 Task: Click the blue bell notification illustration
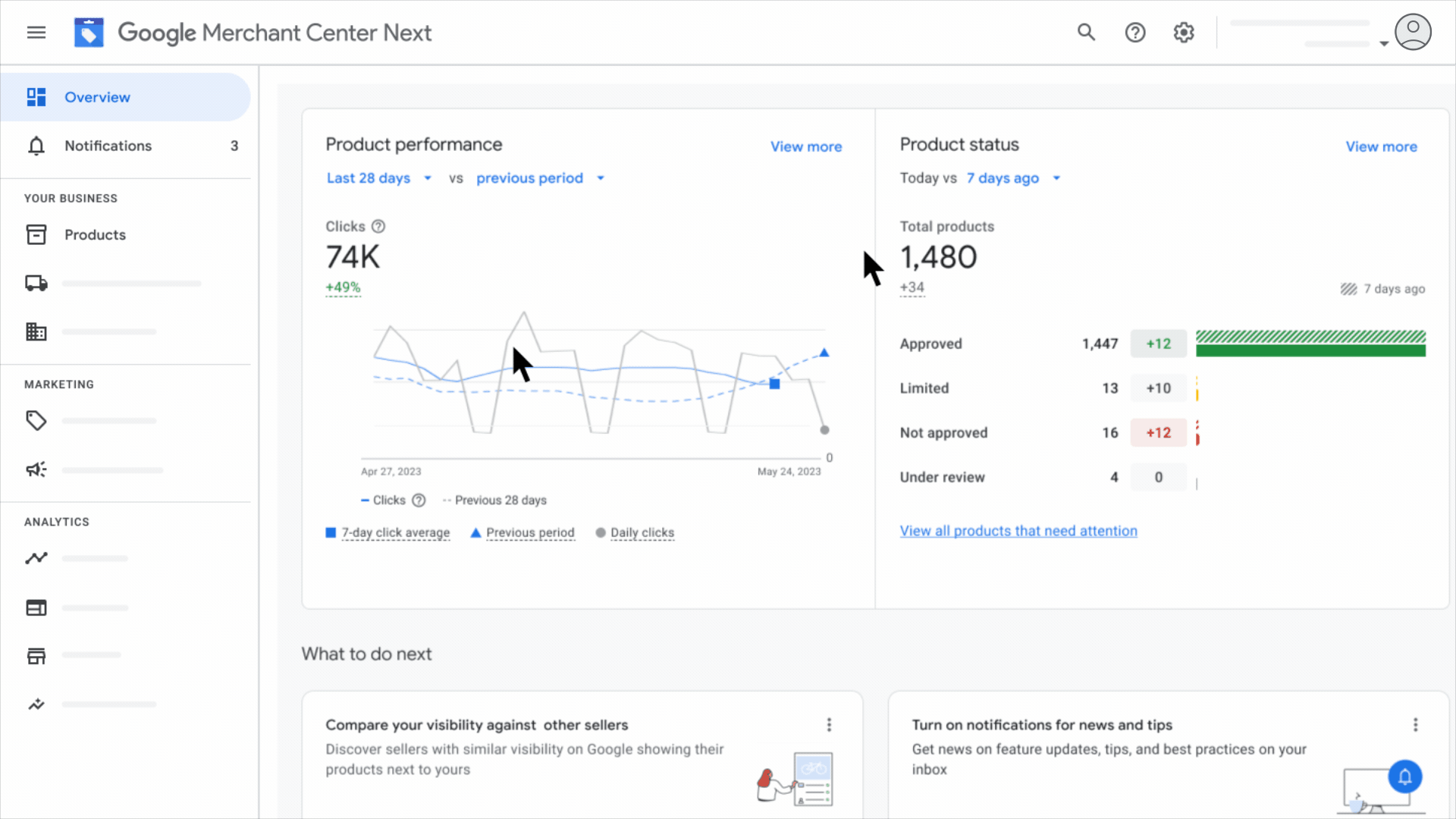click(1404, 777)
